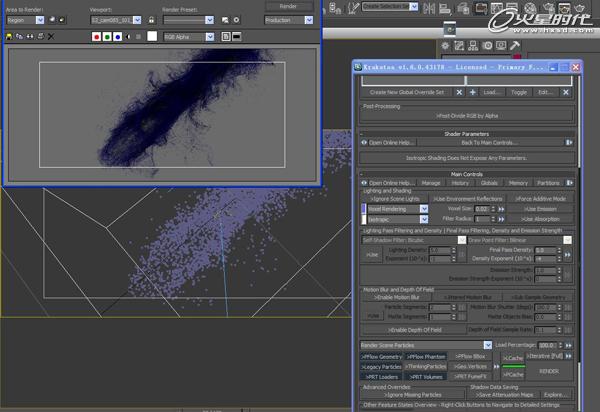Open the History tab in Main Controls
The width and height of the screenshot is (600, 412).
point(460,183)
